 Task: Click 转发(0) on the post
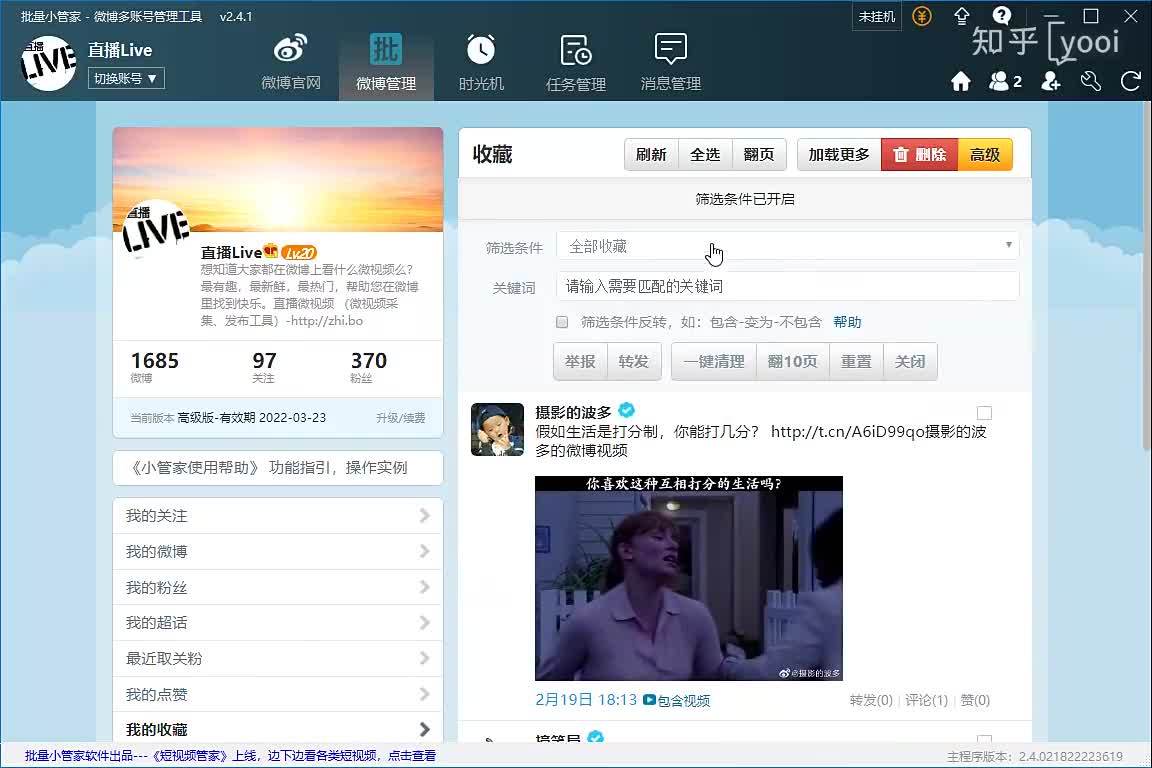[871, 700]
